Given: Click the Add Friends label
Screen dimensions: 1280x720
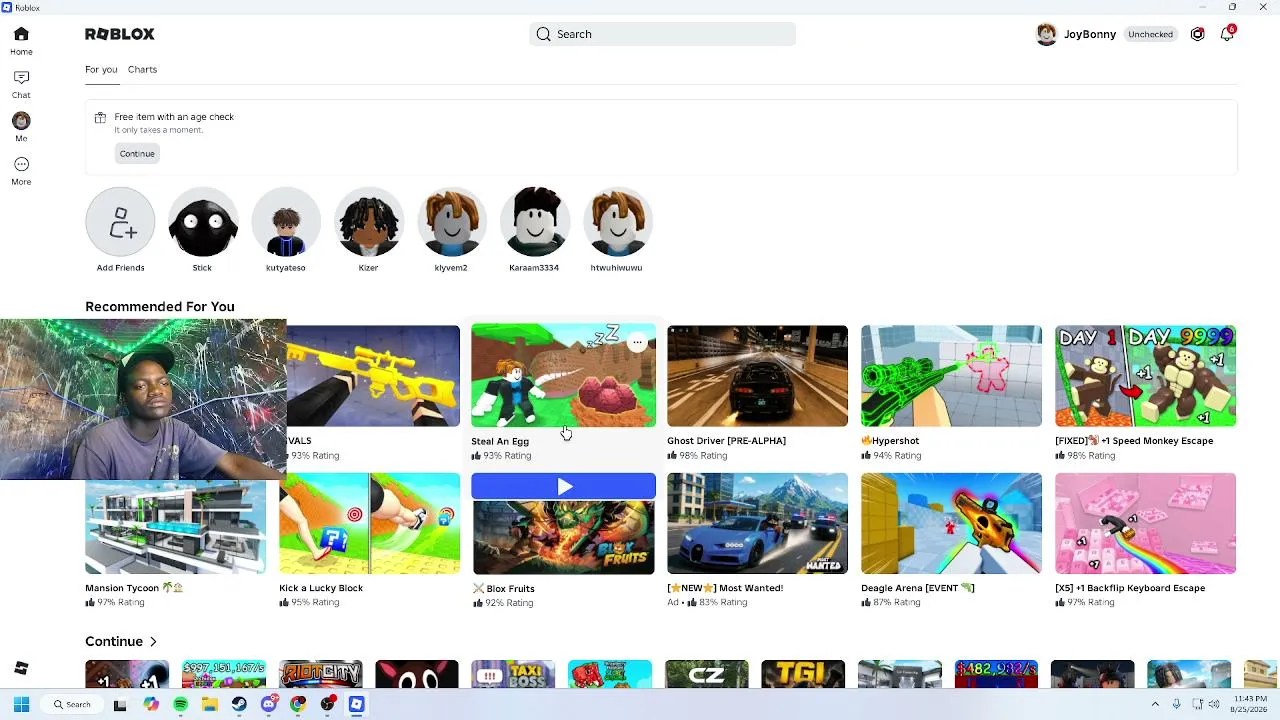Looking at the screenshot, I should point(120,268).
